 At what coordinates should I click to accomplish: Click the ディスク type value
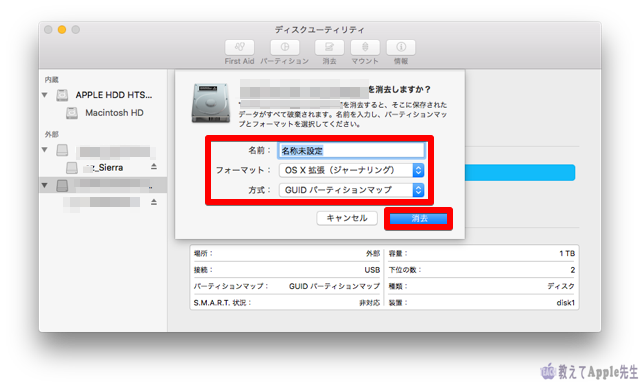point(561,286)
